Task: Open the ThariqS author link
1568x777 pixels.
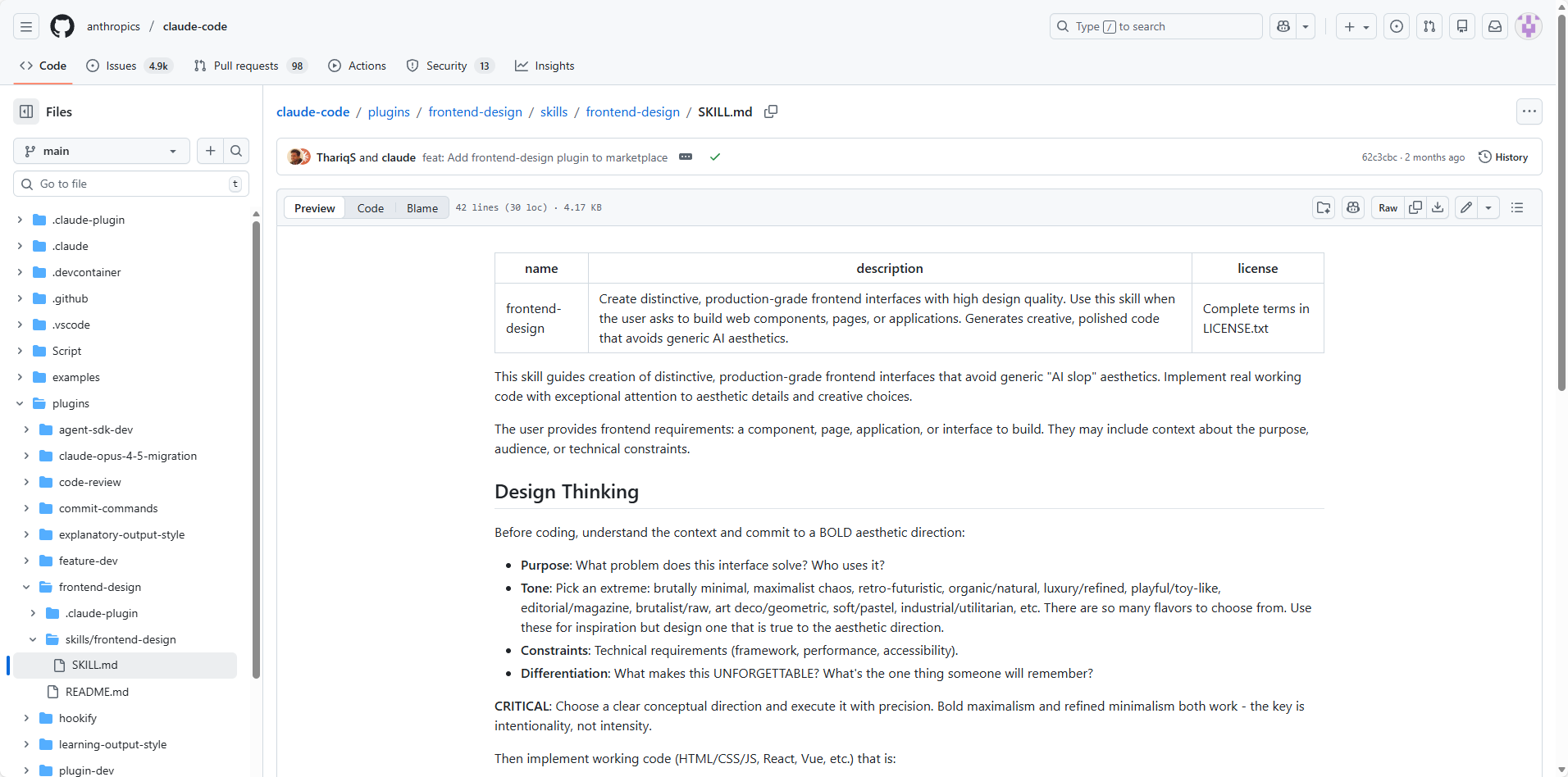Action: (x=336, y=157)
